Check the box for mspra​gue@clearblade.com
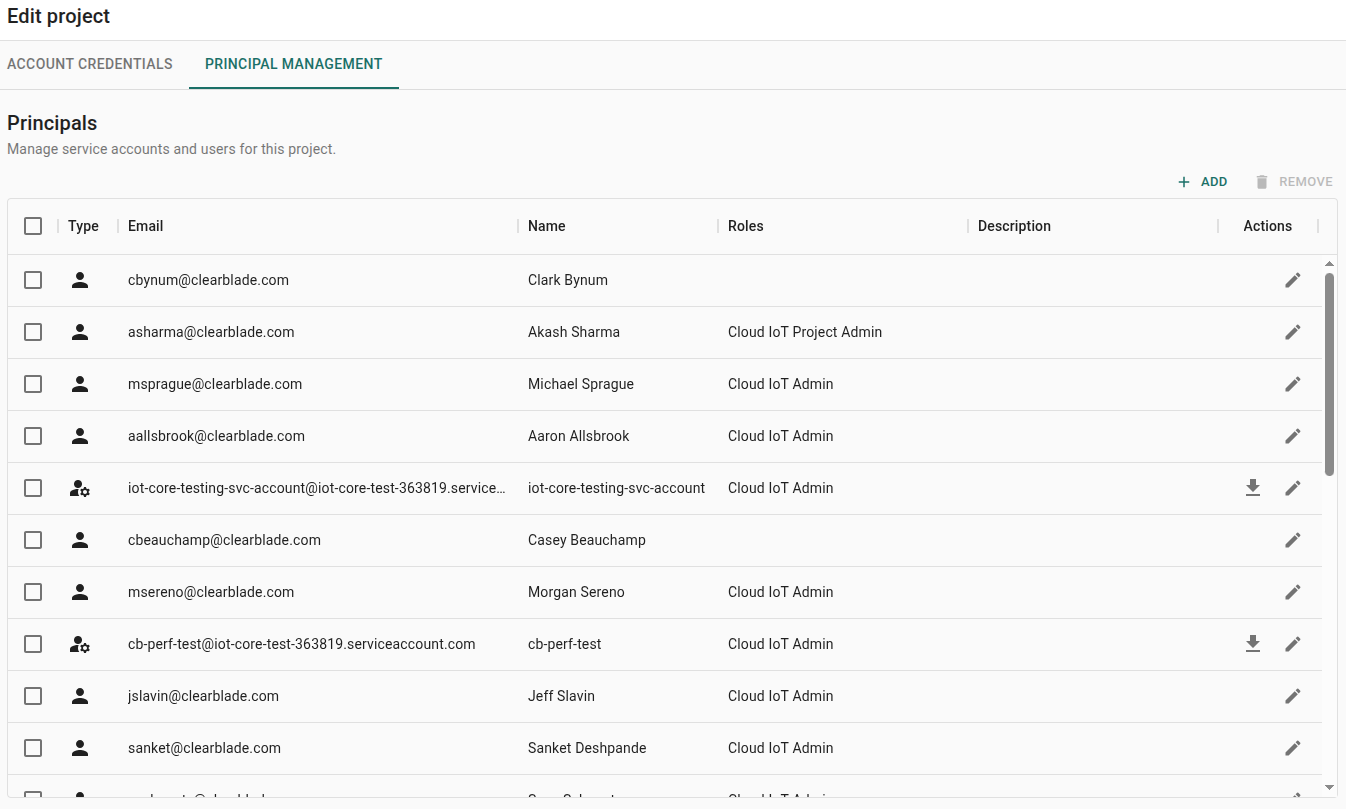 (x=33, y=384)
